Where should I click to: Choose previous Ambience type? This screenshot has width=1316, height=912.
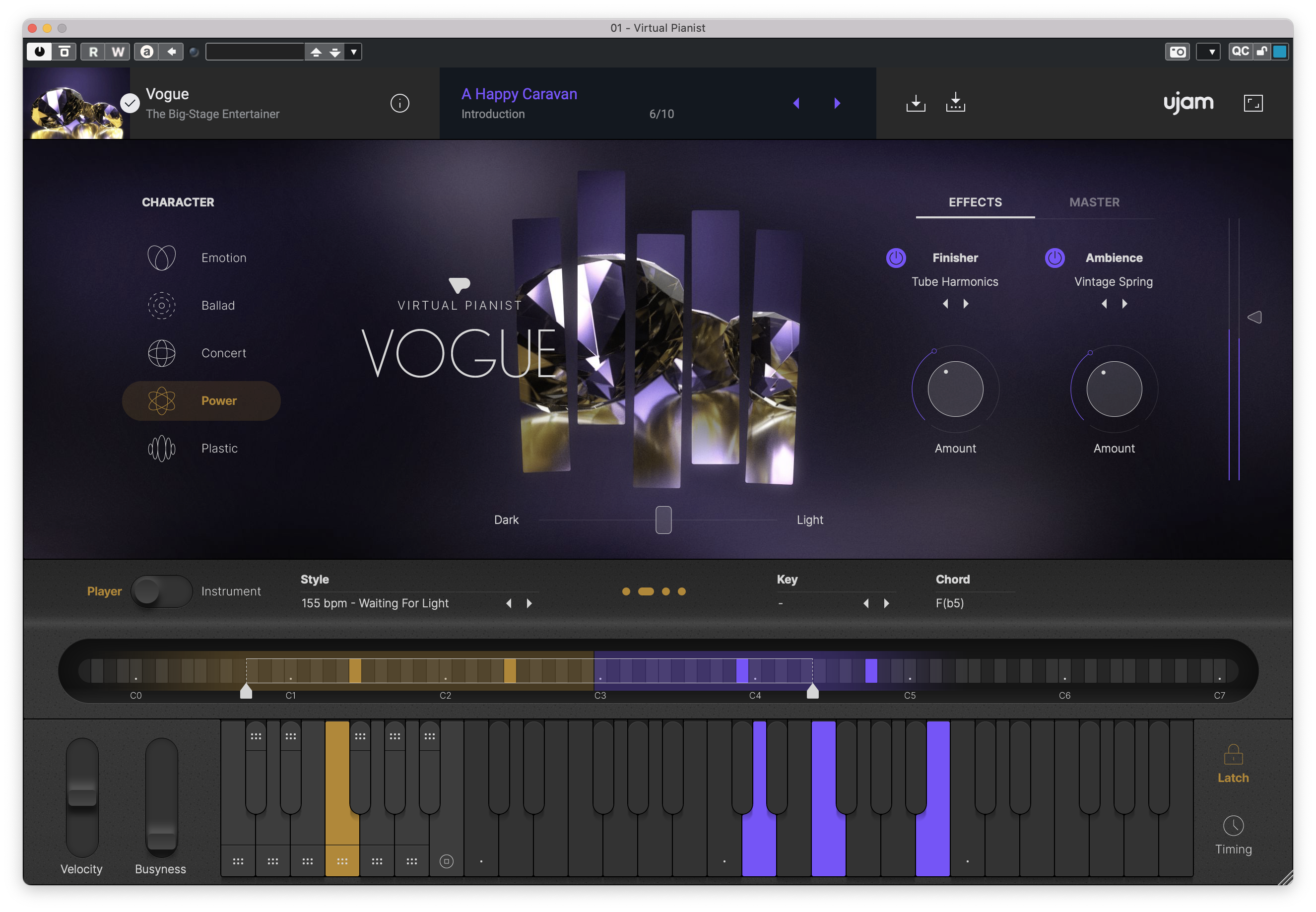1104,304
